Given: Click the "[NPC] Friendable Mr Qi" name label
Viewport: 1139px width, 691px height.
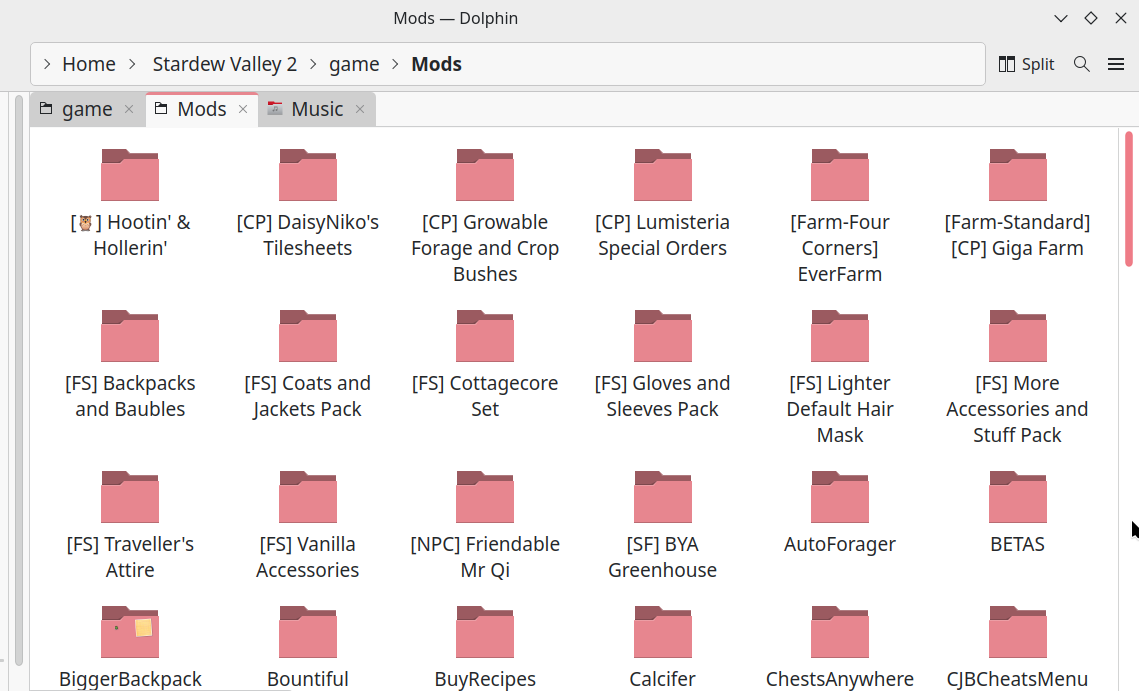Looking at the screenshot, I should 485,557.
